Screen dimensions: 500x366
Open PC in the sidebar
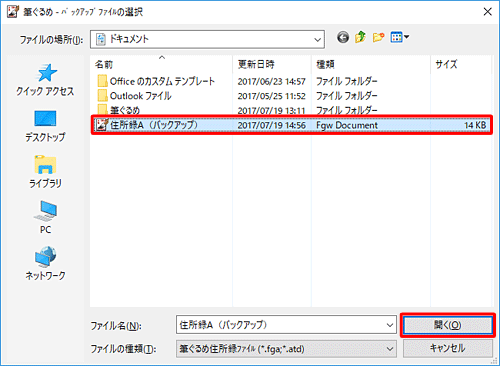(45, 217)
